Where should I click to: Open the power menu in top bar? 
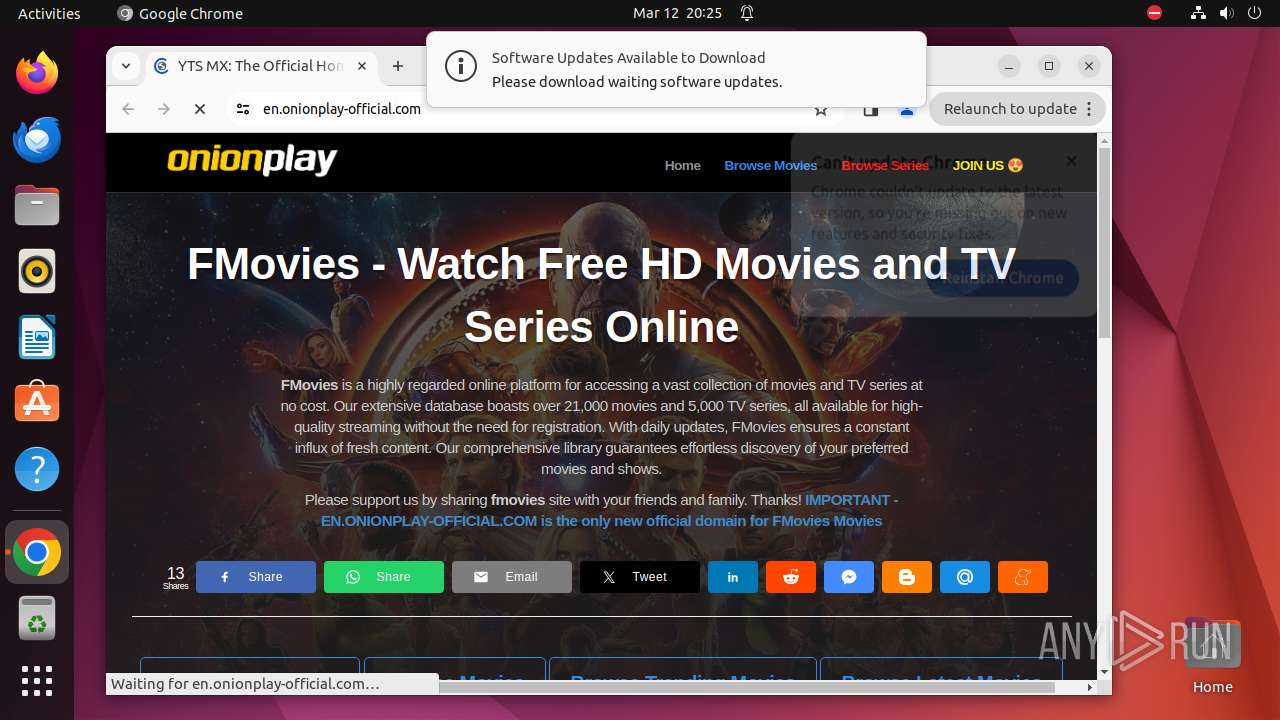[1255, 13]
